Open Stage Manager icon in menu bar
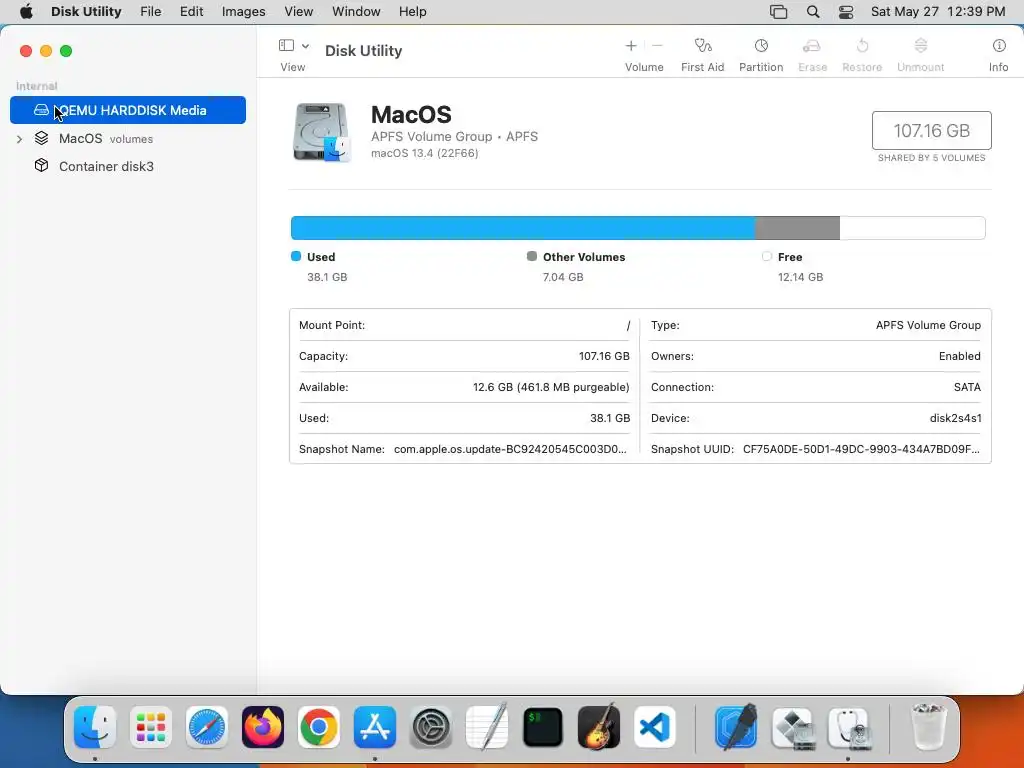The height and width of the screenshot is (768, 1024). 778,11
